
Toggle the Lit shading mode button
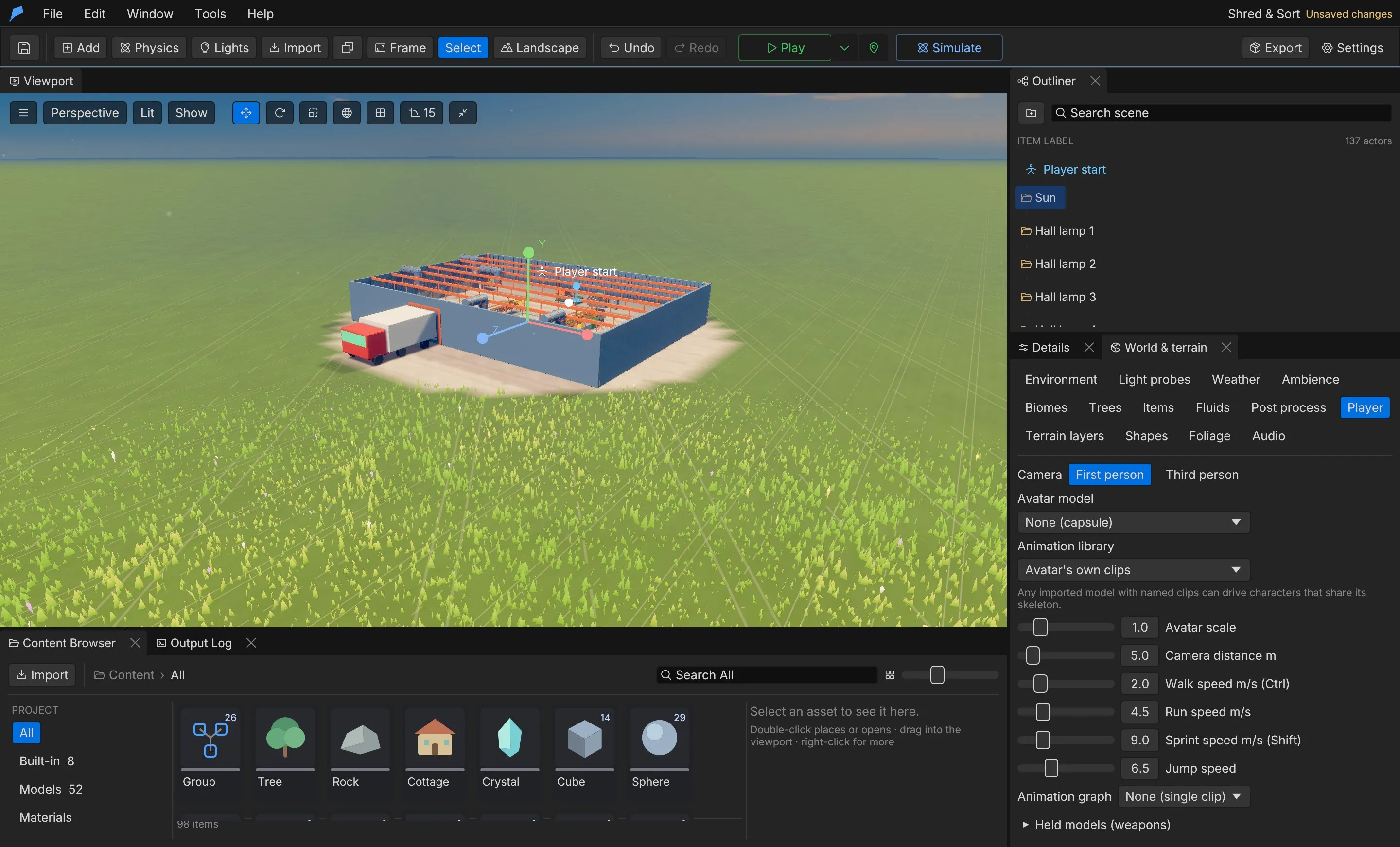[x=147, y=113]
